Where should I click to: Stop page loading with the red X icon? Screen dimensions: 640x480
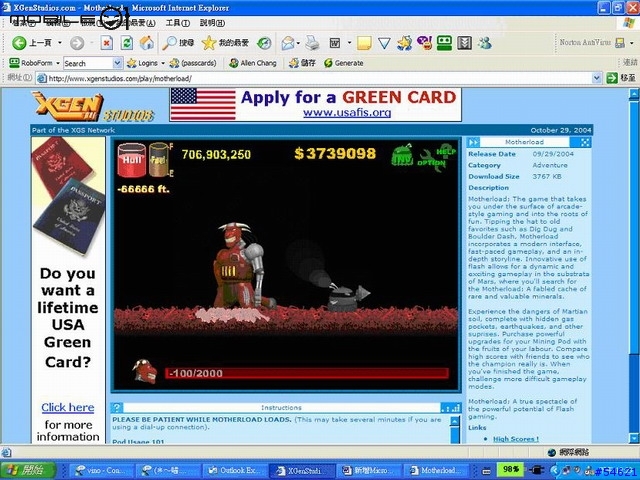[x=107, y=43]
